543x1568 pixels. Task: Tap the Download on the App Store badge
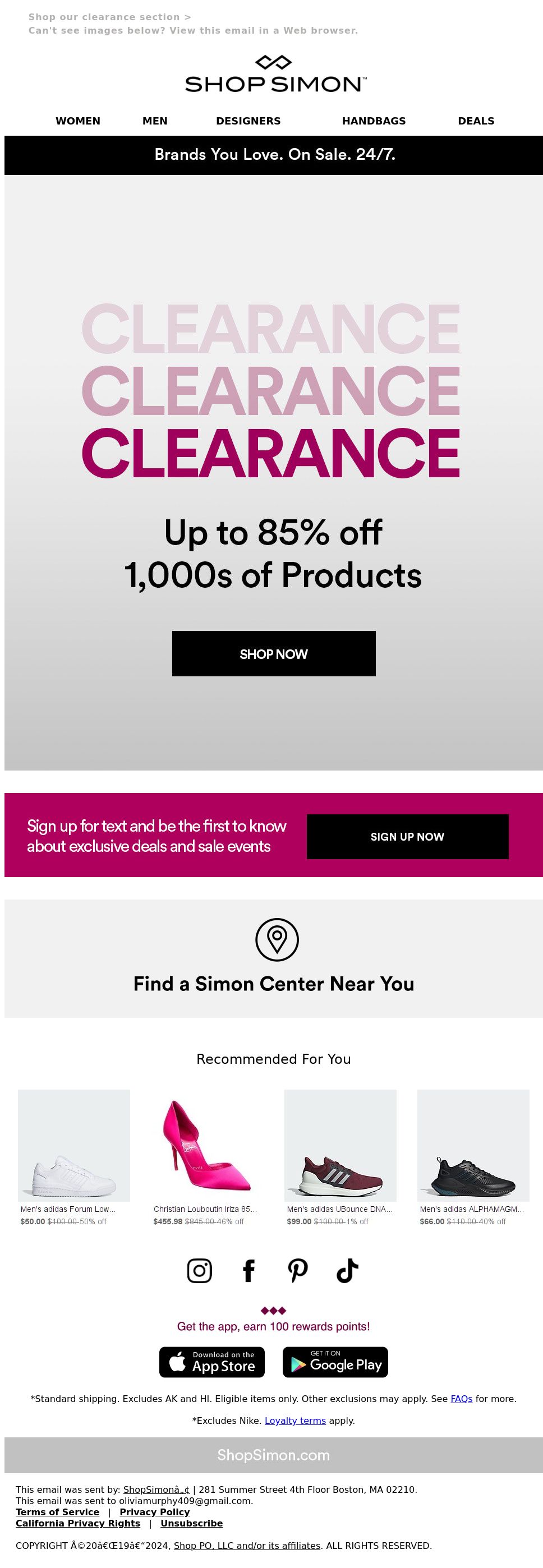coord(212,1362)
